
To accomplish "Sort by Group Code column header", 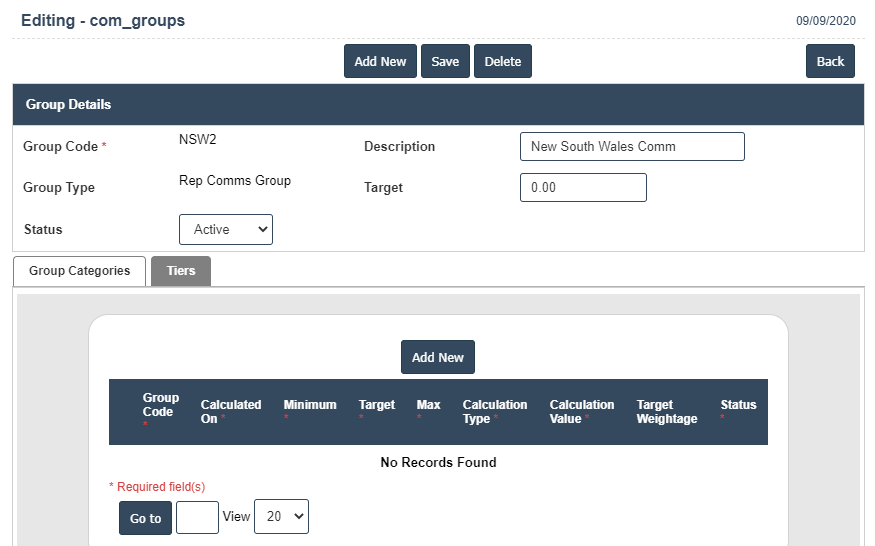I will point(160,405).
